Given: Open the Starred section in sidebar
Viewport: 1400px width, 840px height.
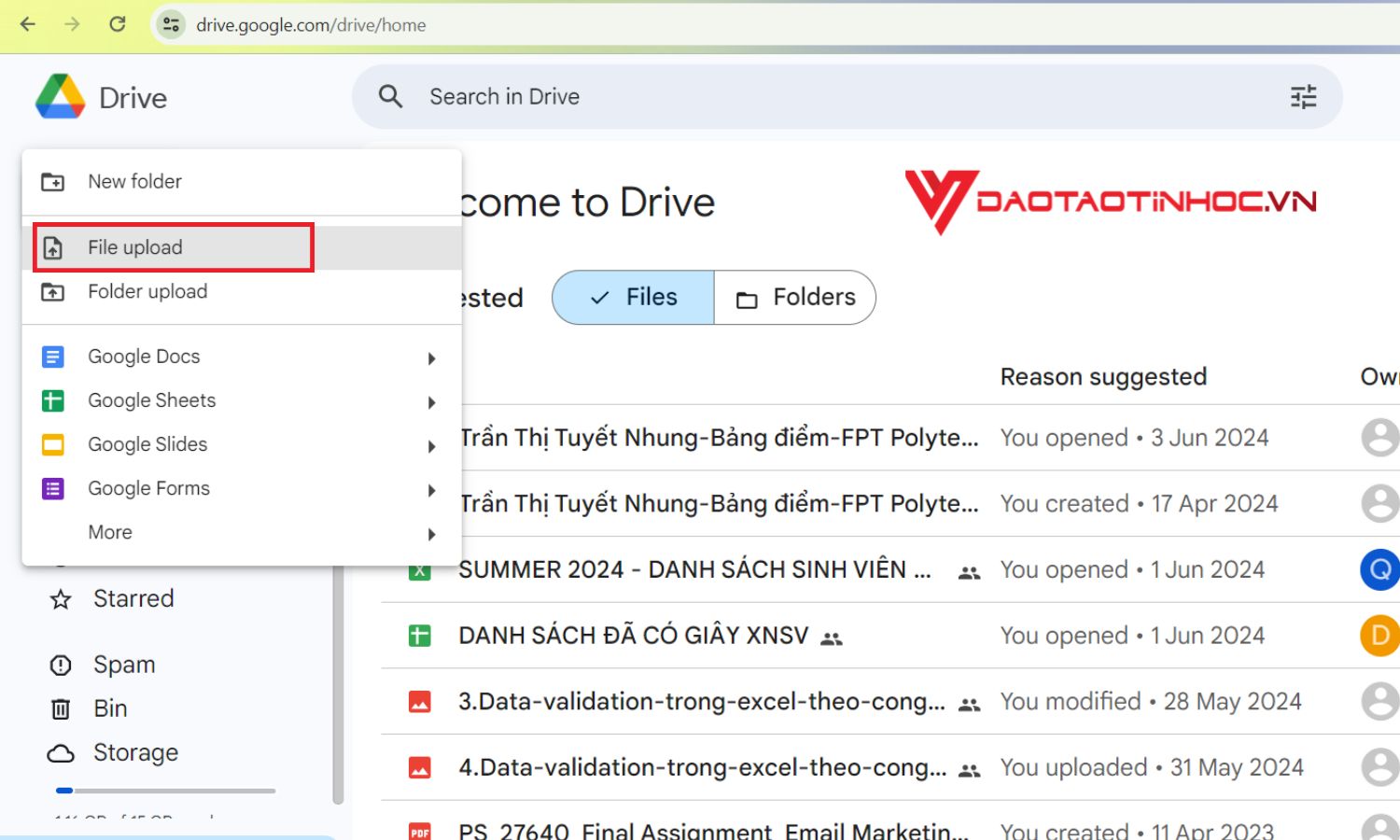Looking at the screenshot, I should coord(133,598).
